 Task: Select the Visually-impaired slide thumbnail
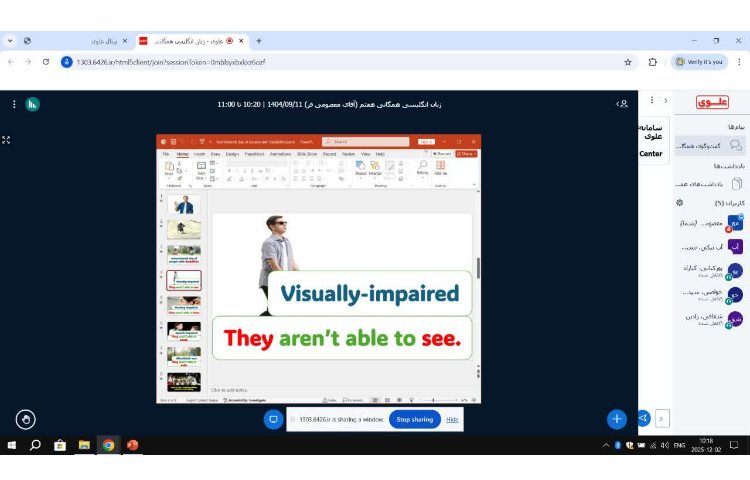[x=183, y=280]
